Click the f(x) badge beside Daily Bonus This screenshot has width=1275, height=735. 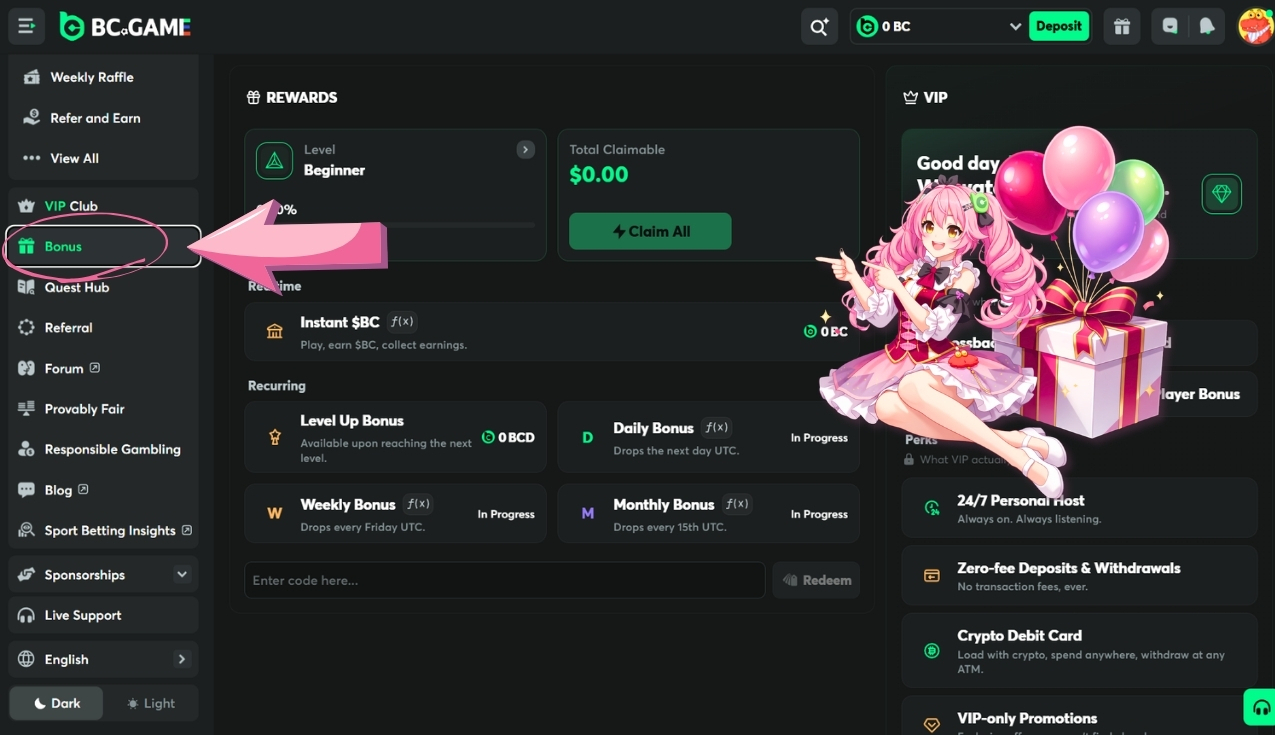point(716,427)
